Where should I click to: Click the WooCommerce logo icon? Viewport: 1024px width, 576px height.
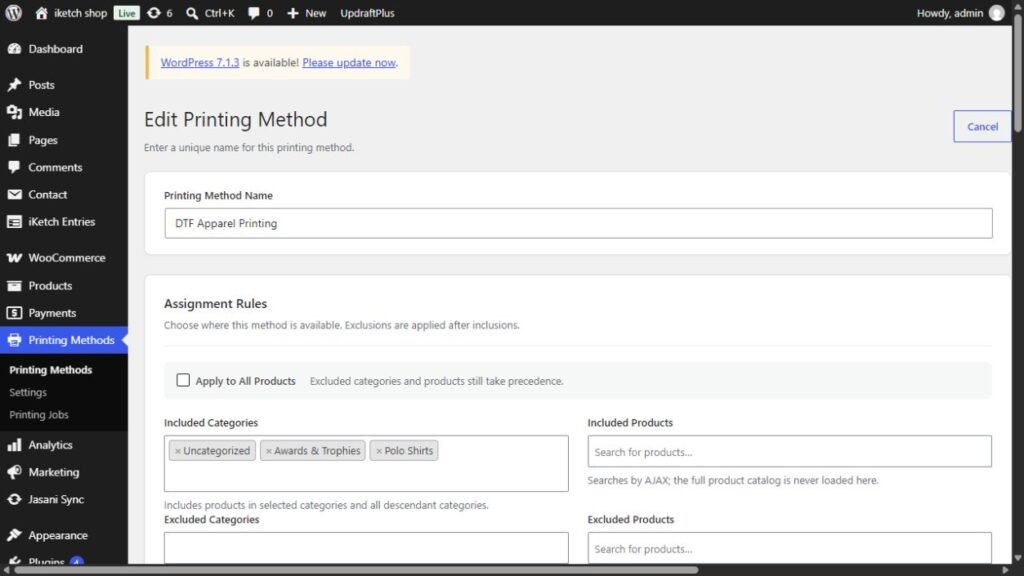[x=14, y=258]
